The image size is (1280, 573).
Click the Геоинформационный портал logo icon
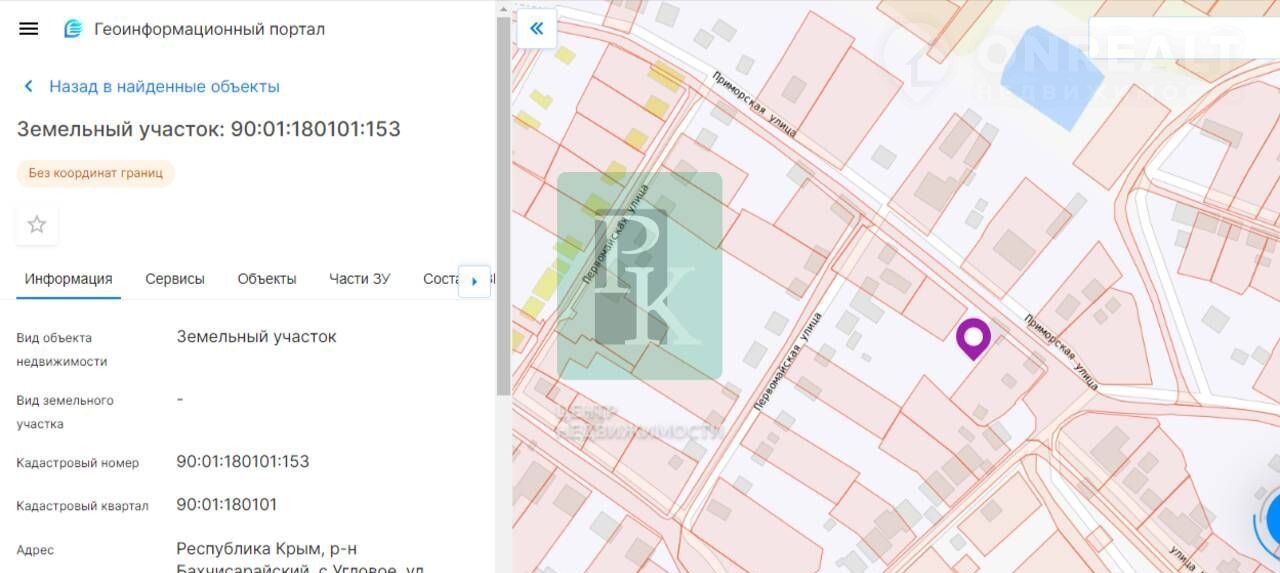click(73, 29)
